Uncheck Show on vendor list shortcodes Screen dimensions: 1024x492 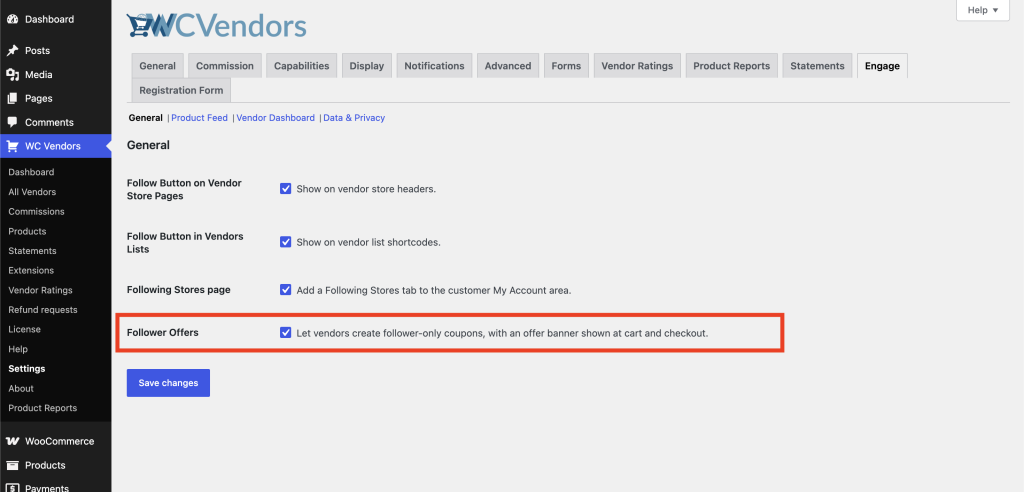pos(285,242)
